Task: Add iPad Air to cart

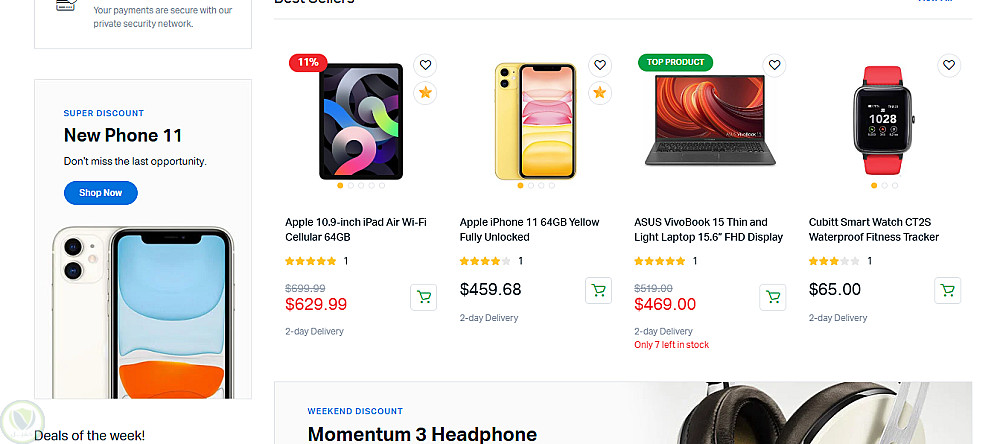Action: [x=423, y=297]
